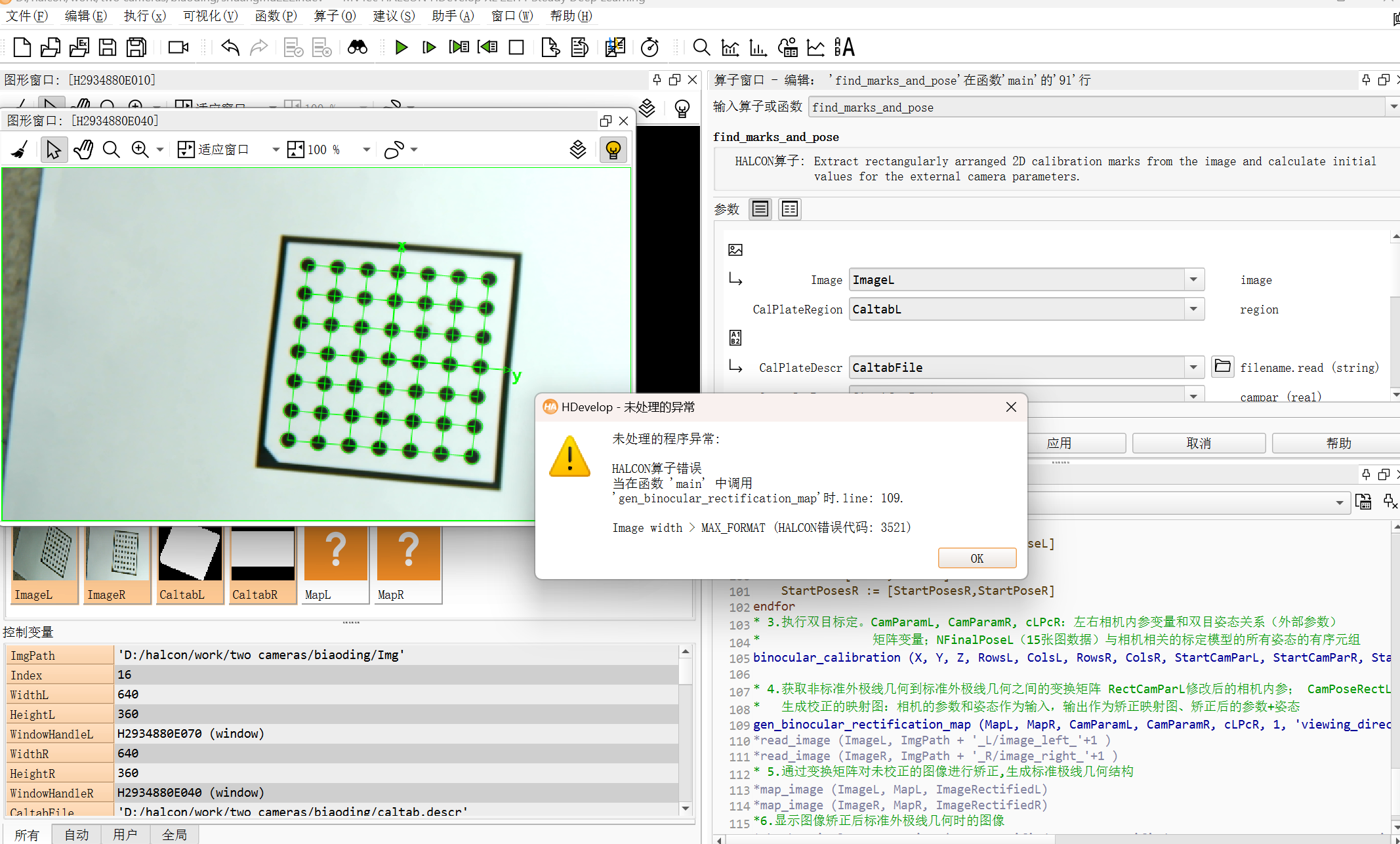The image size is (1400, 844).
Task: Open the 文件(F) menu
Action: coord(27,16)
